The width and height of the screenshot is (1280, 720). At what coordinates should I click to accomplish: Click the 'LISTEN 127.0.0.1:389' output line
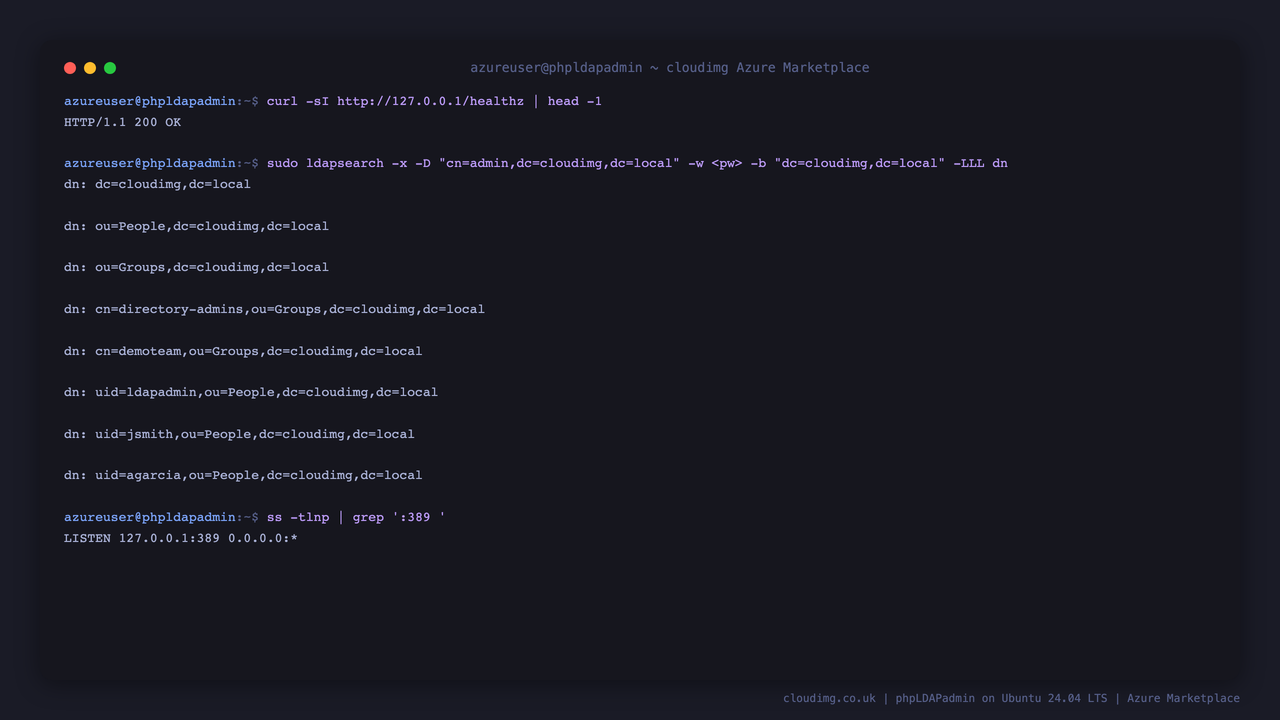click(x=181, y=538)
